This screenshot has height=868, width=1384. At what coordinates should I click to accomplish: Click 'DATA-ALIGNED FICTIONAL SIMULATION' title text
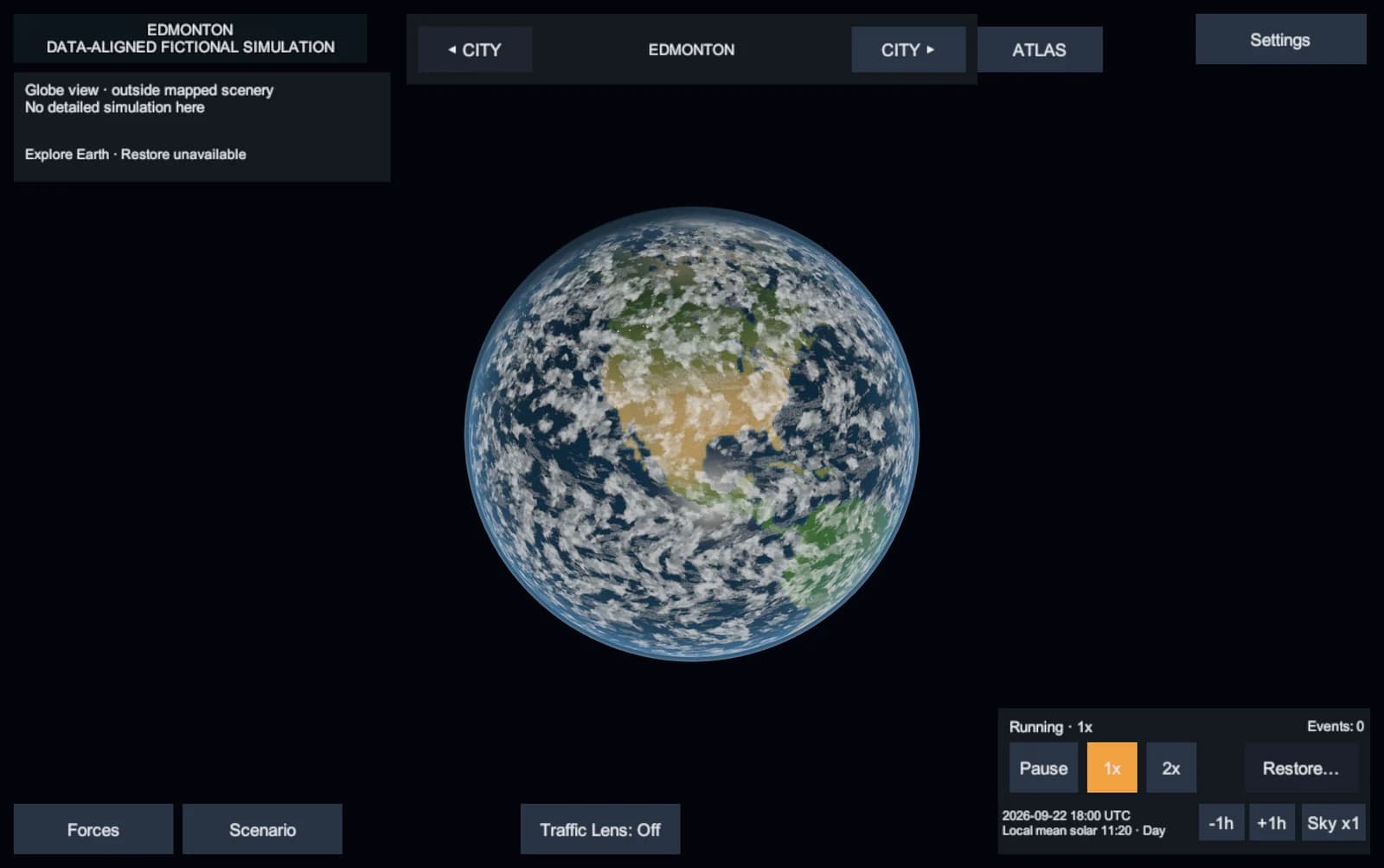[190, 47]
